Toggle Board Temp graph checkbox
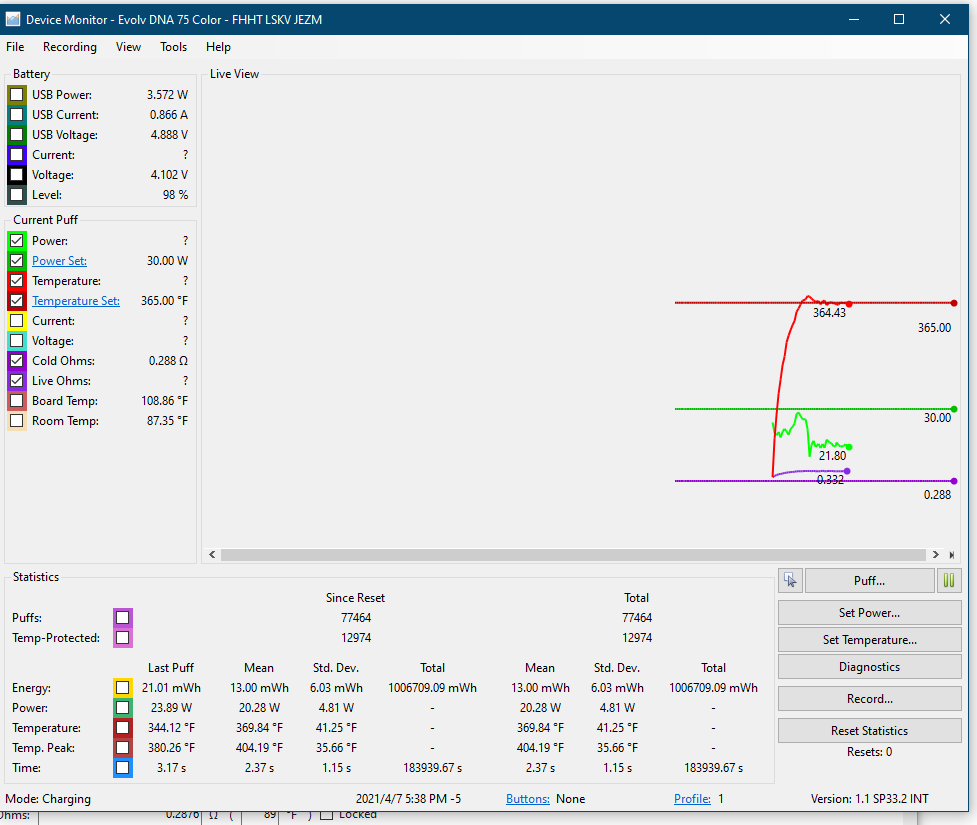The height and width of the screenshot is (825, 977). tap(17, 401)
